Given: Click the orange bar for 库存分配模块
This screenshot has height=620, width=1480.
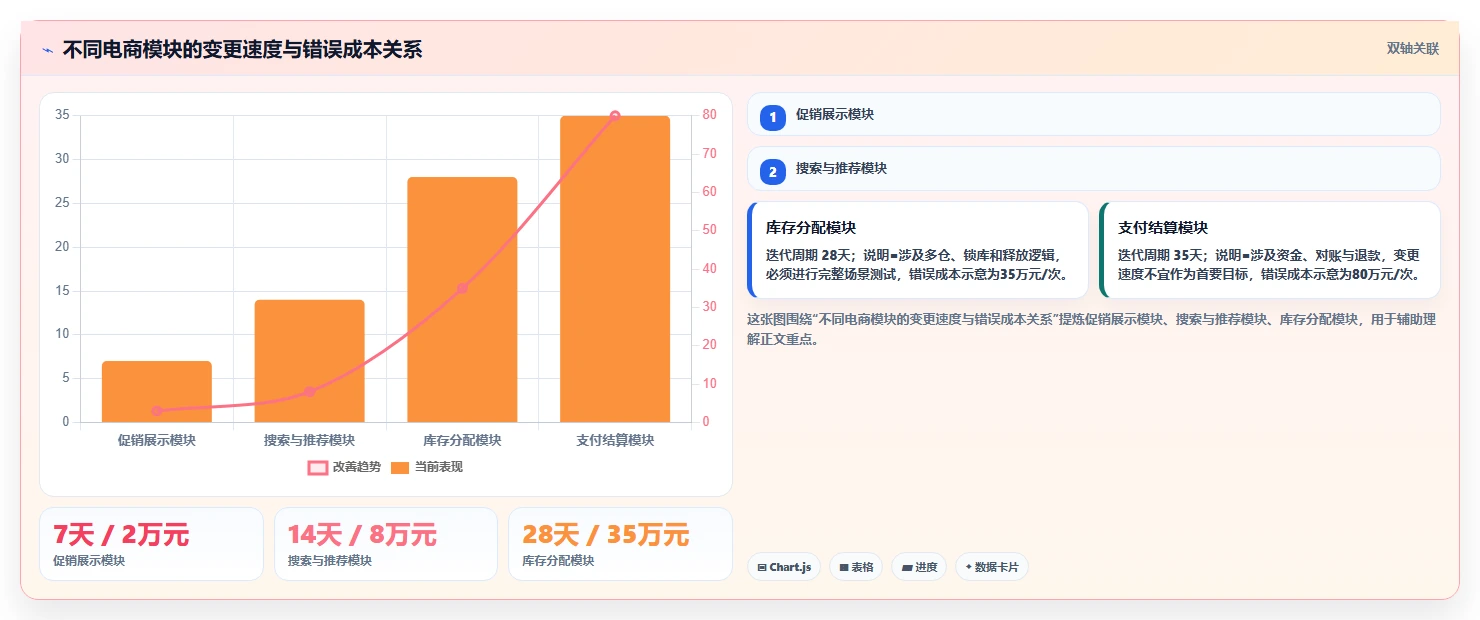Looking at the screenshot, I should tap(462, 299).
